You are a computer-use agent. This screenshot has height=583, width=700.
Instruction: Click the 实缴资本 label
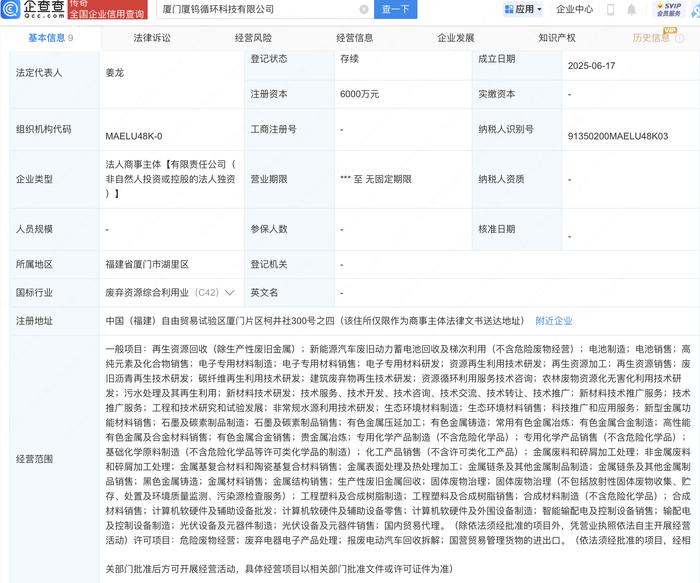pos(496,94)
